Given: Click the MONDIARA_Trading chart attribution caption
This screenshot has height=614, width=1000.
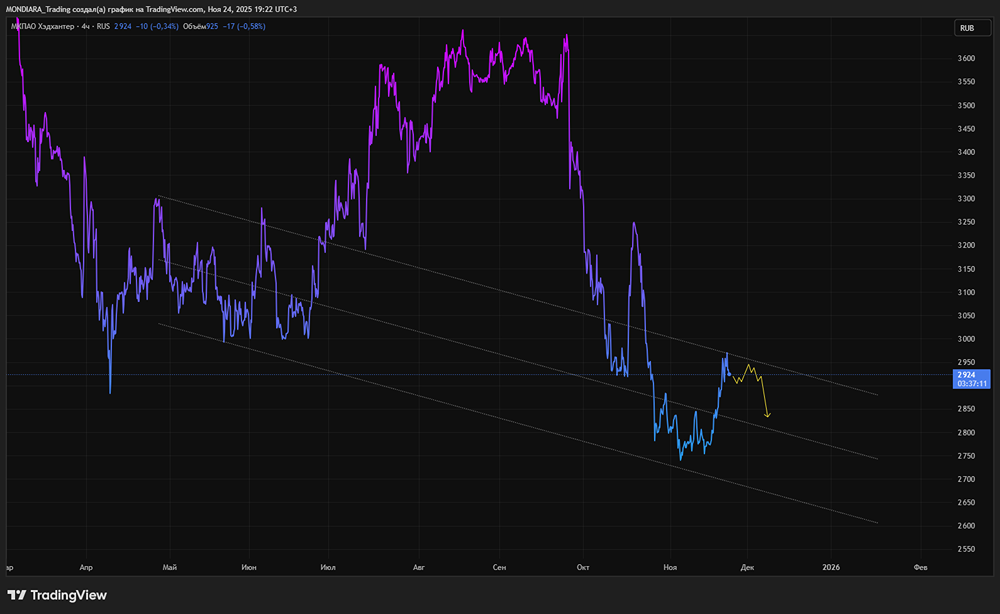Looking at the screenshot, I should pos(151,9).
